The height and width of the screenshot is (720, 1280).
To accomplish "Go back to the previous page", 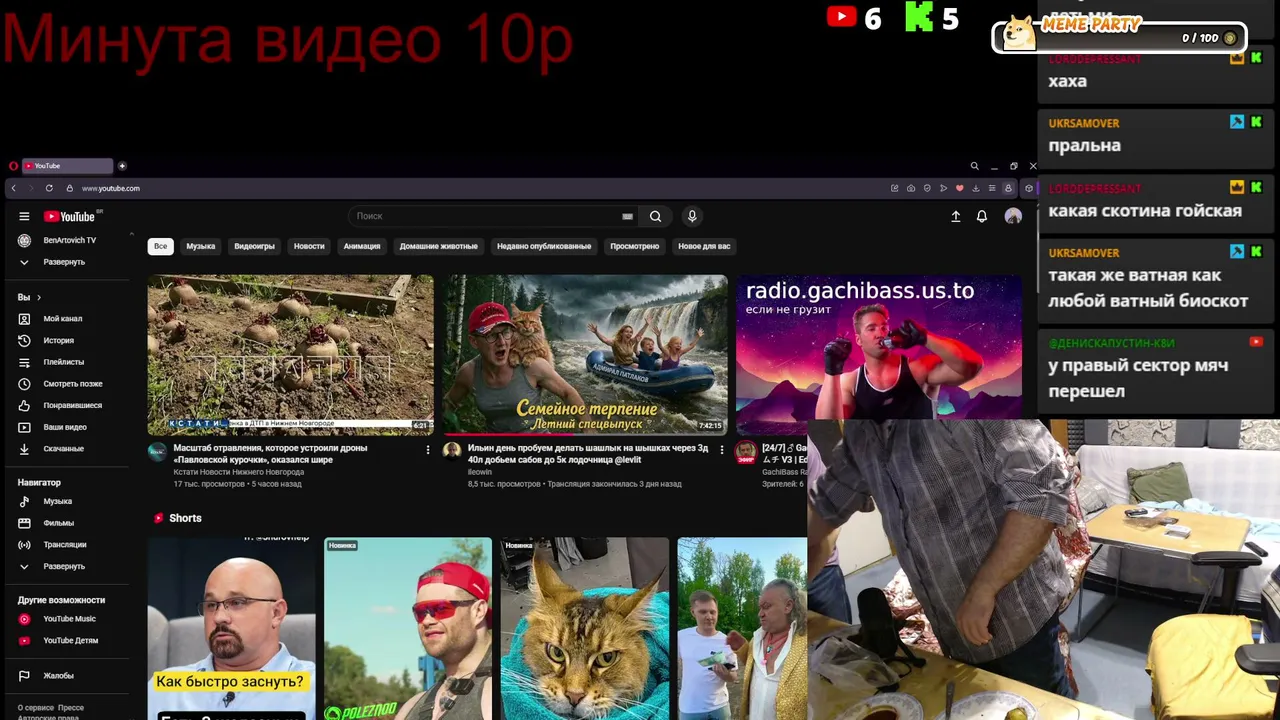I will pos(13,188).
